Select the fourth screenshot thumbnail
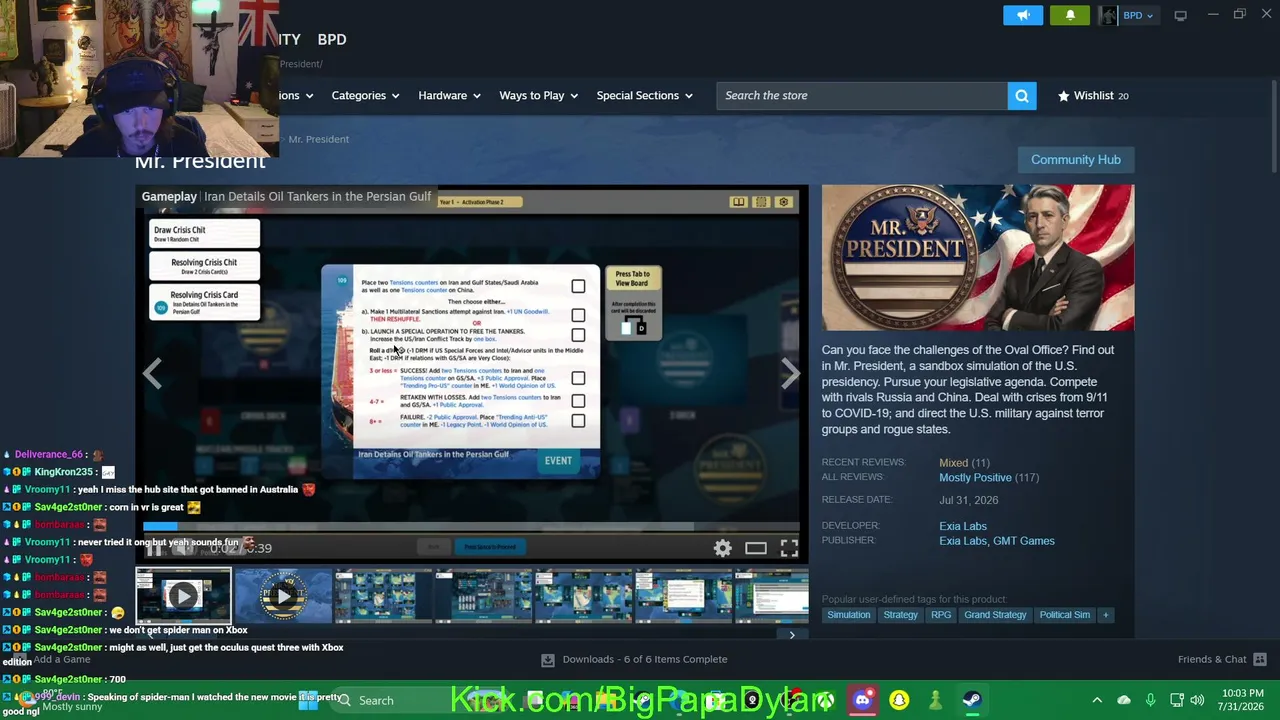1280x720 pixels. pyautogui.click(x=484, y=596)
